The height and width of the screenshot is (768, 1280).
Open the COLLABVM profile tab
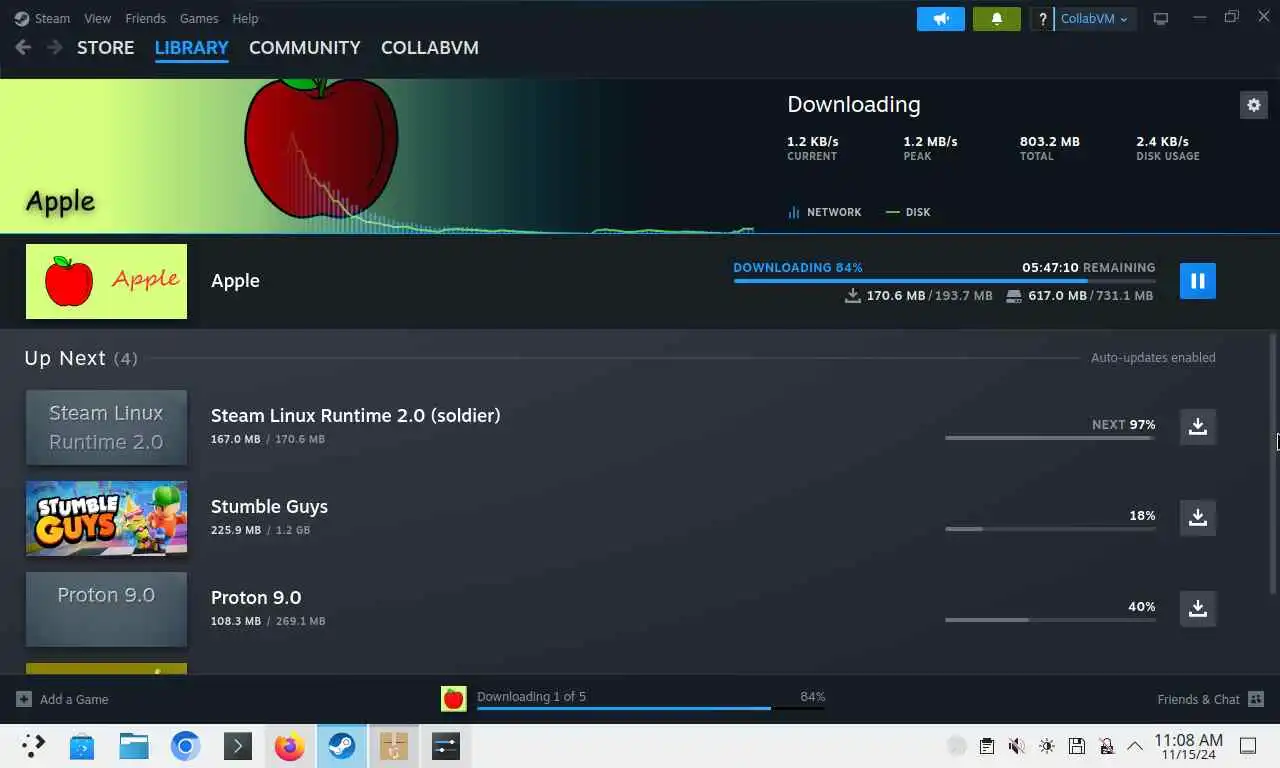(x=430, y=47)
